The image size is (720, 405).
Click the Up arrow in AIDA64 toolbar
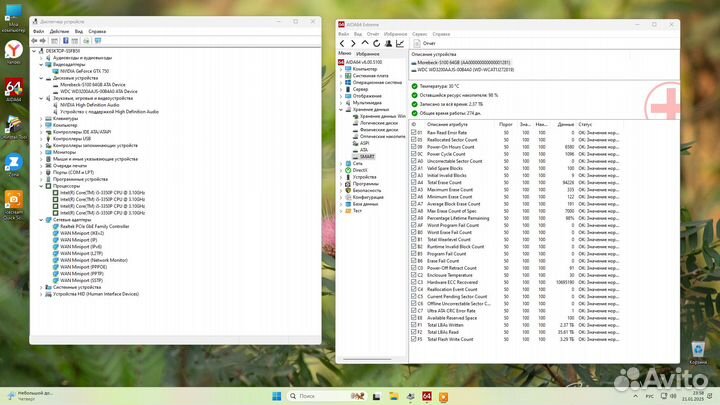point(365,43)
